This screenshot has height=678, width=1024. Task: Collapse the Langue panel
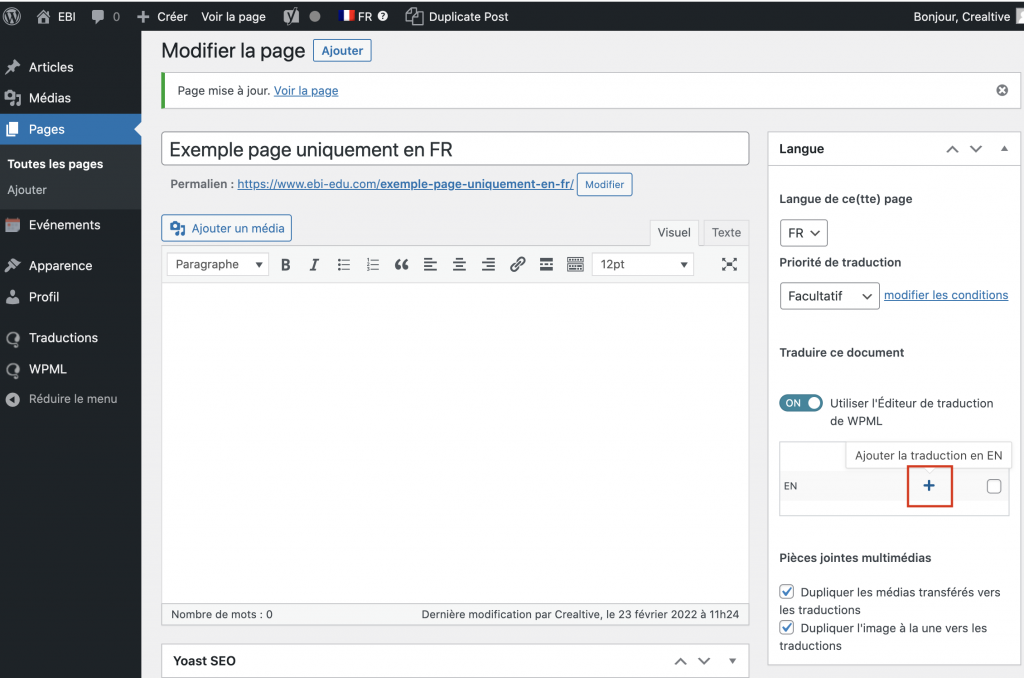pos(1004,149)
